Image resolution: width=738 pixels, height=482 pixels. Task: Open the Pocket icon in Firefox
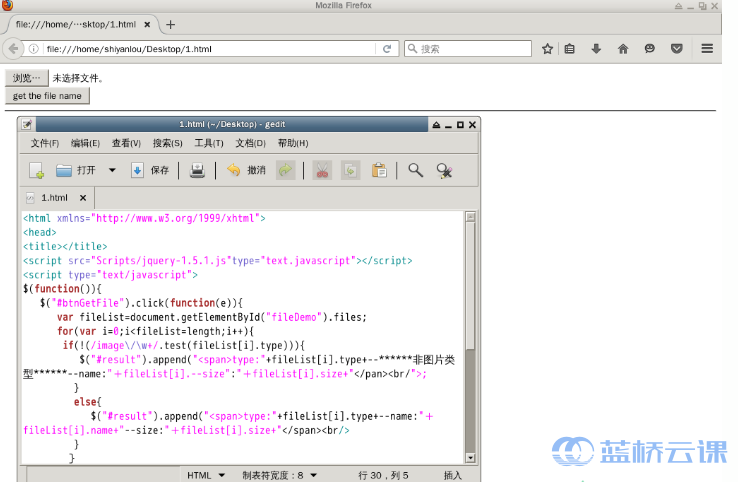pos(677,48)
